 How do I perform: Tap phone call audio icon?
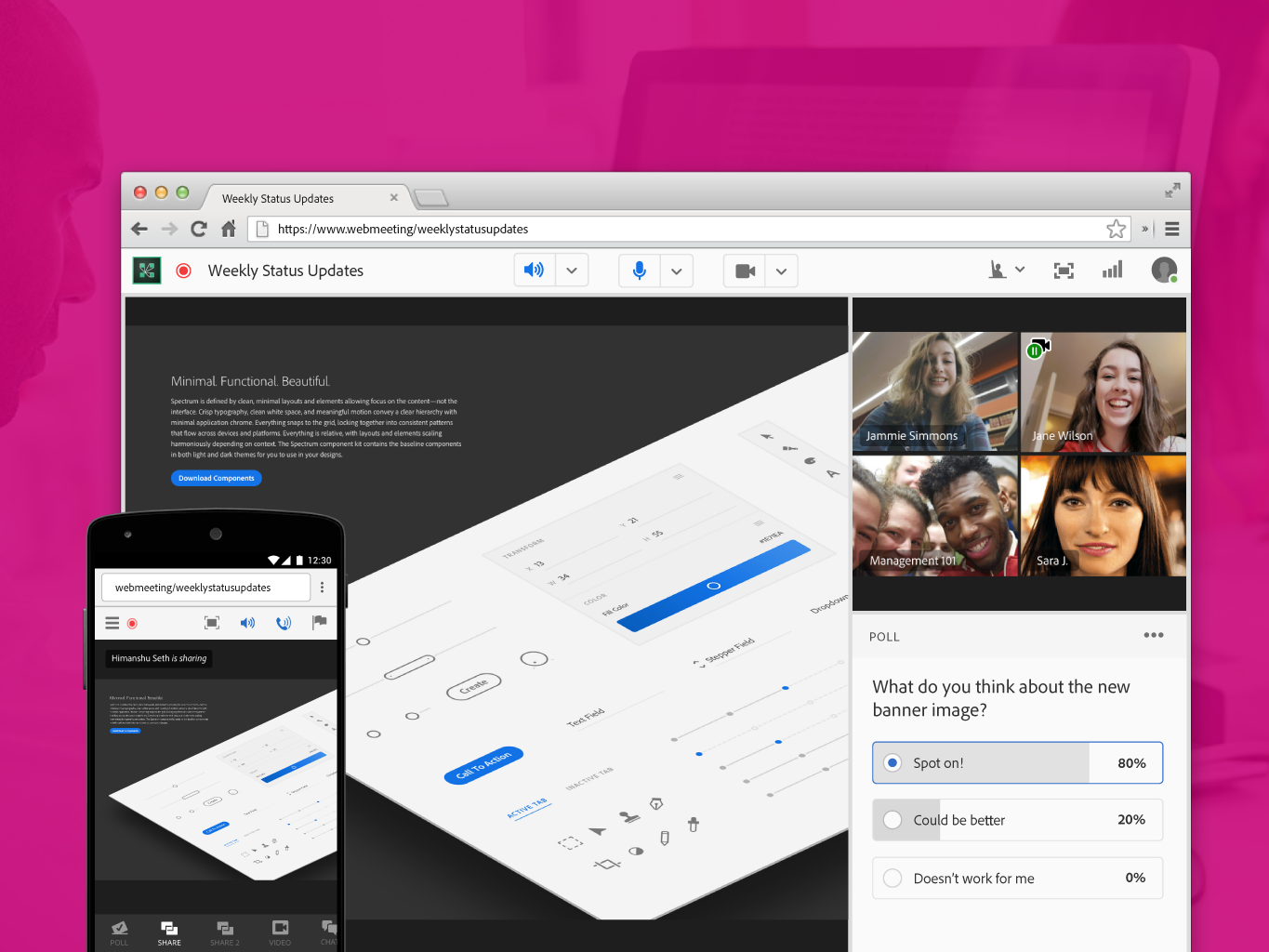pos(284,623)
